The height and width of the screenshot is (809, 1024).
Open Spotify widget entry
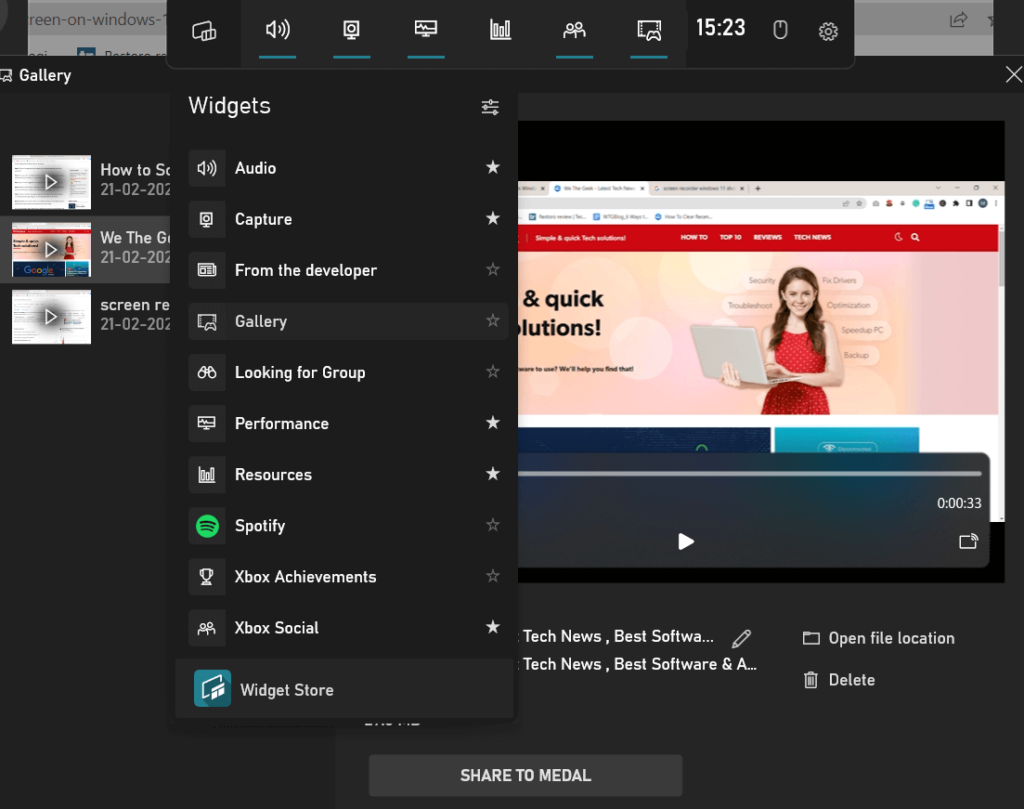(x=348, y=526)
